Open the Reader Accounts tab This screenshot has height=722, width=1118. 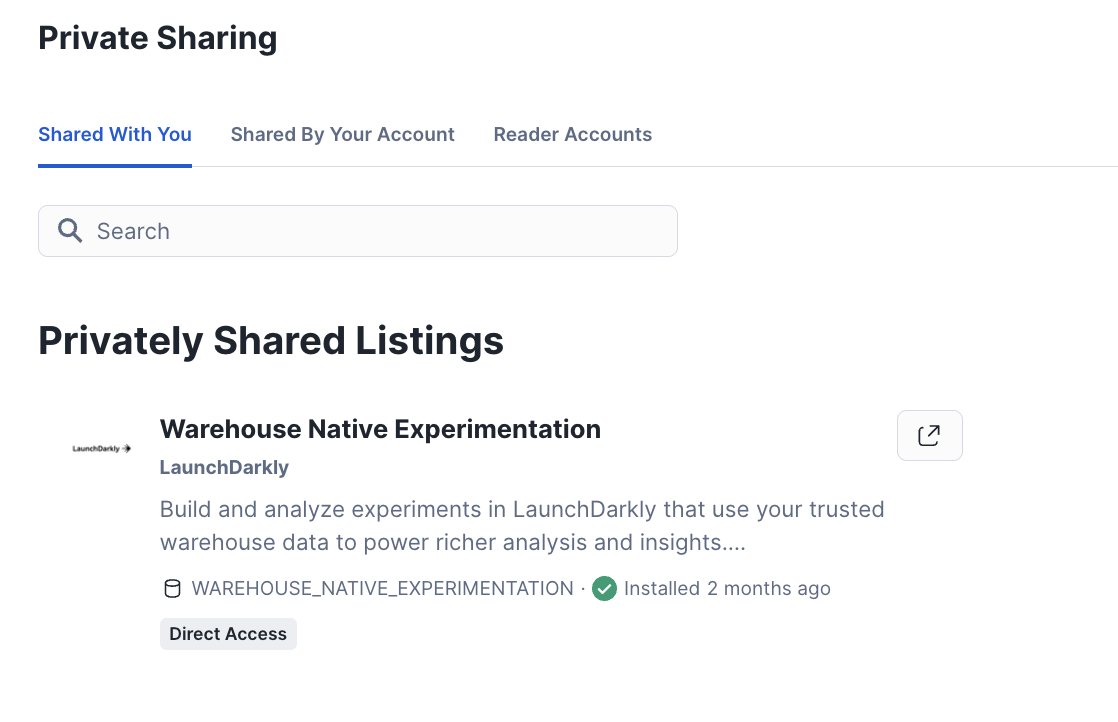point(572,134)
